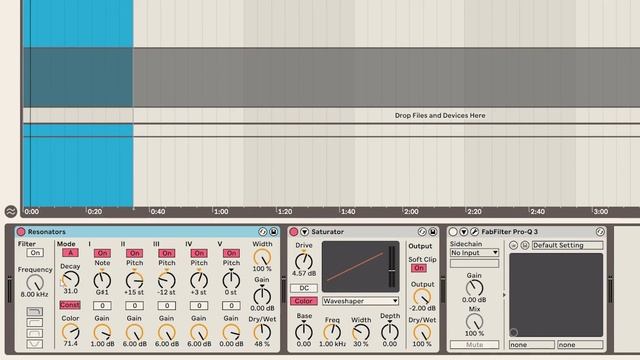The height and width of the screenshot is (360, 640).
Task: Select the bottom notch filter type icon
Action: [35, 344]
